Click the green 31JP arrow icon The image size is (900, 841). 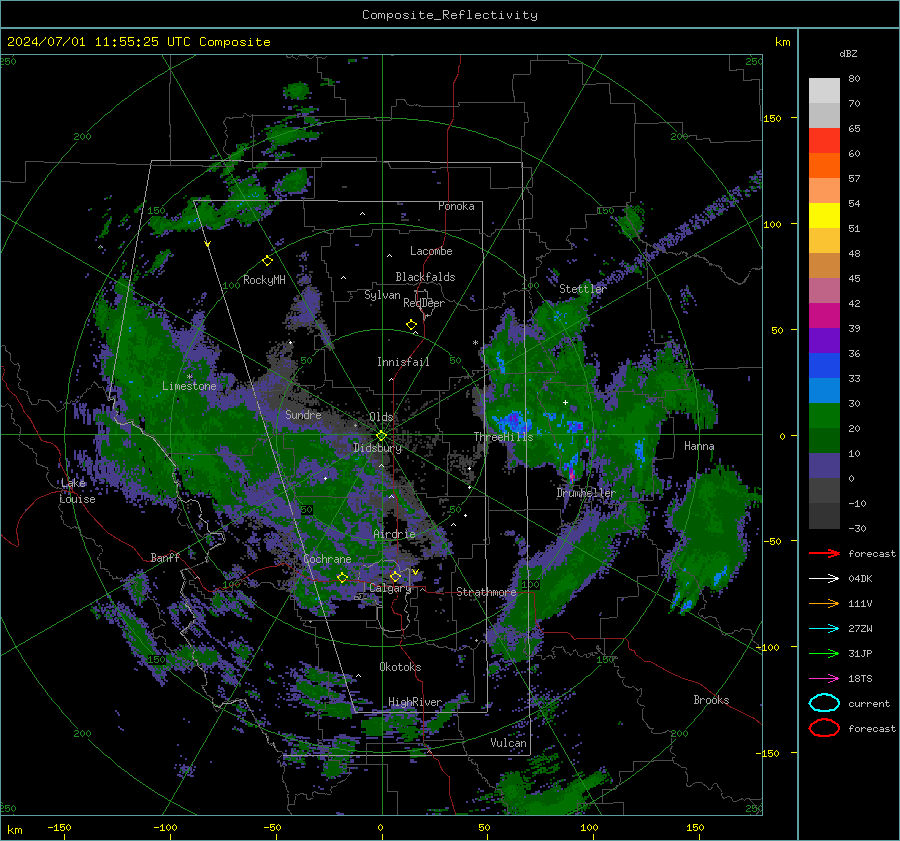[x=824, y=653]
